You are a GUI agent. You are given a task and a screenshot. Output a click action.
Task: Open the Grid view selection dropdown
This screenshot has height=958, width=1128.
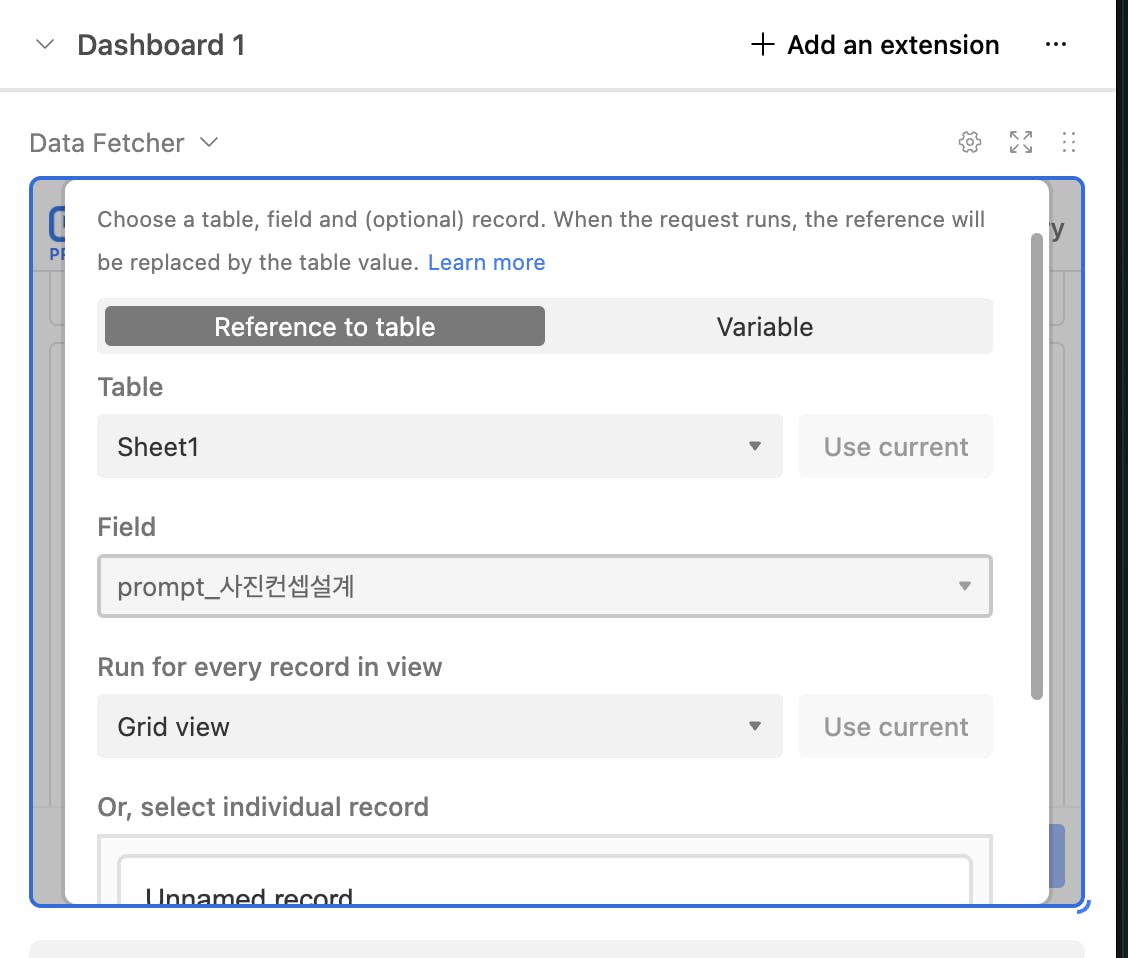tap(440, 726)
